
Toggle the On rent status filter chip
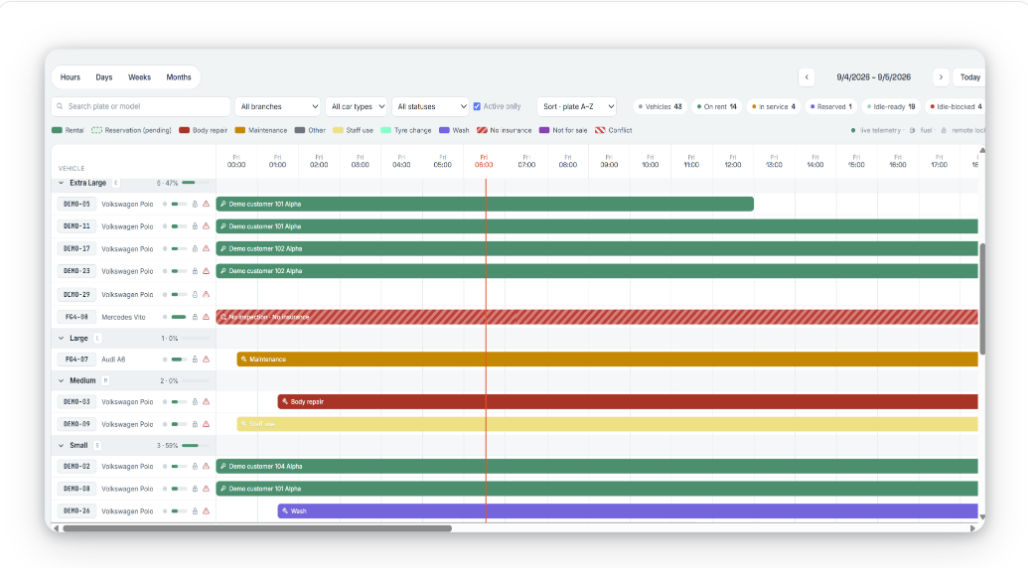(717, 106)
